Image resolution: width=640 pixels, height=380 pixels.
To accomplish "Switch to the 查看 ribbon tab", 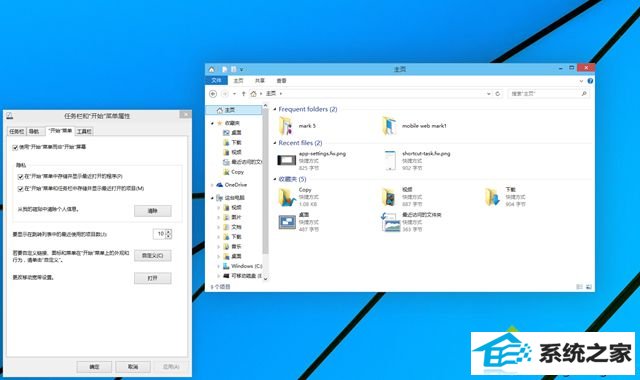I will [282, 81].
